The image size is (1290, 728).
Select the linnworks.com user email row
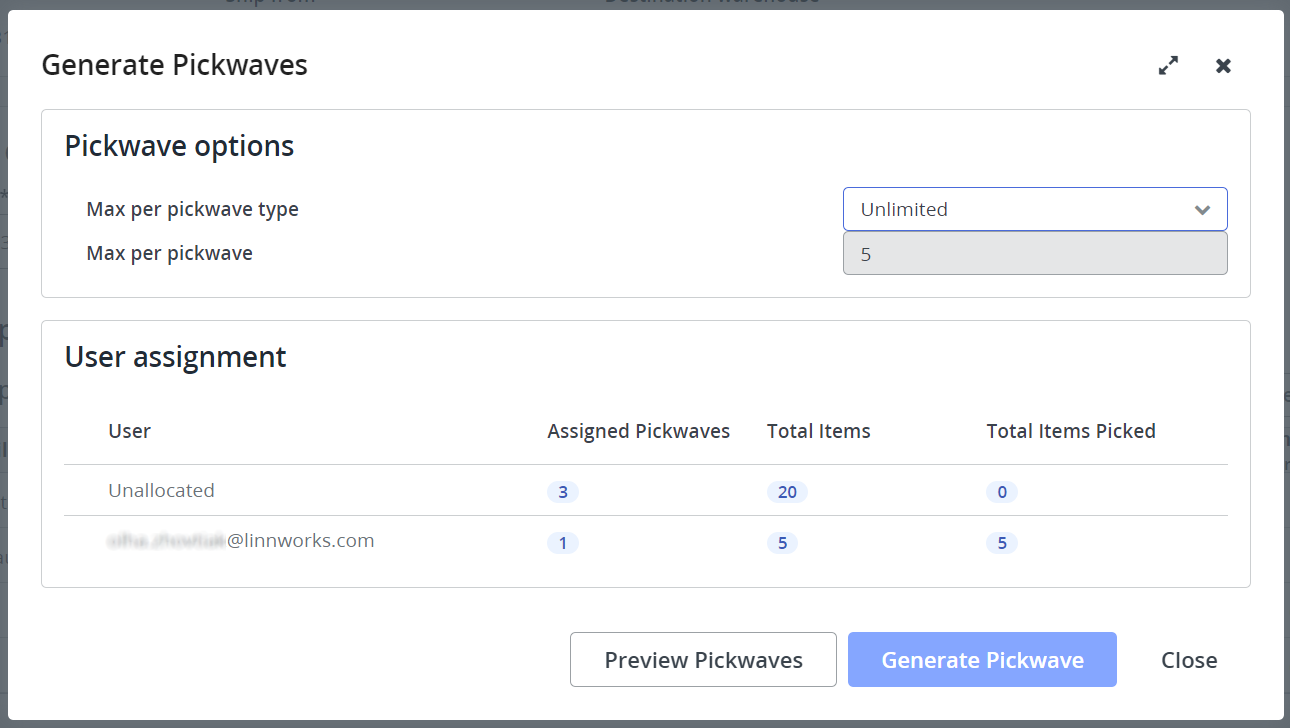pyautogui.click(x=240, y=541)
